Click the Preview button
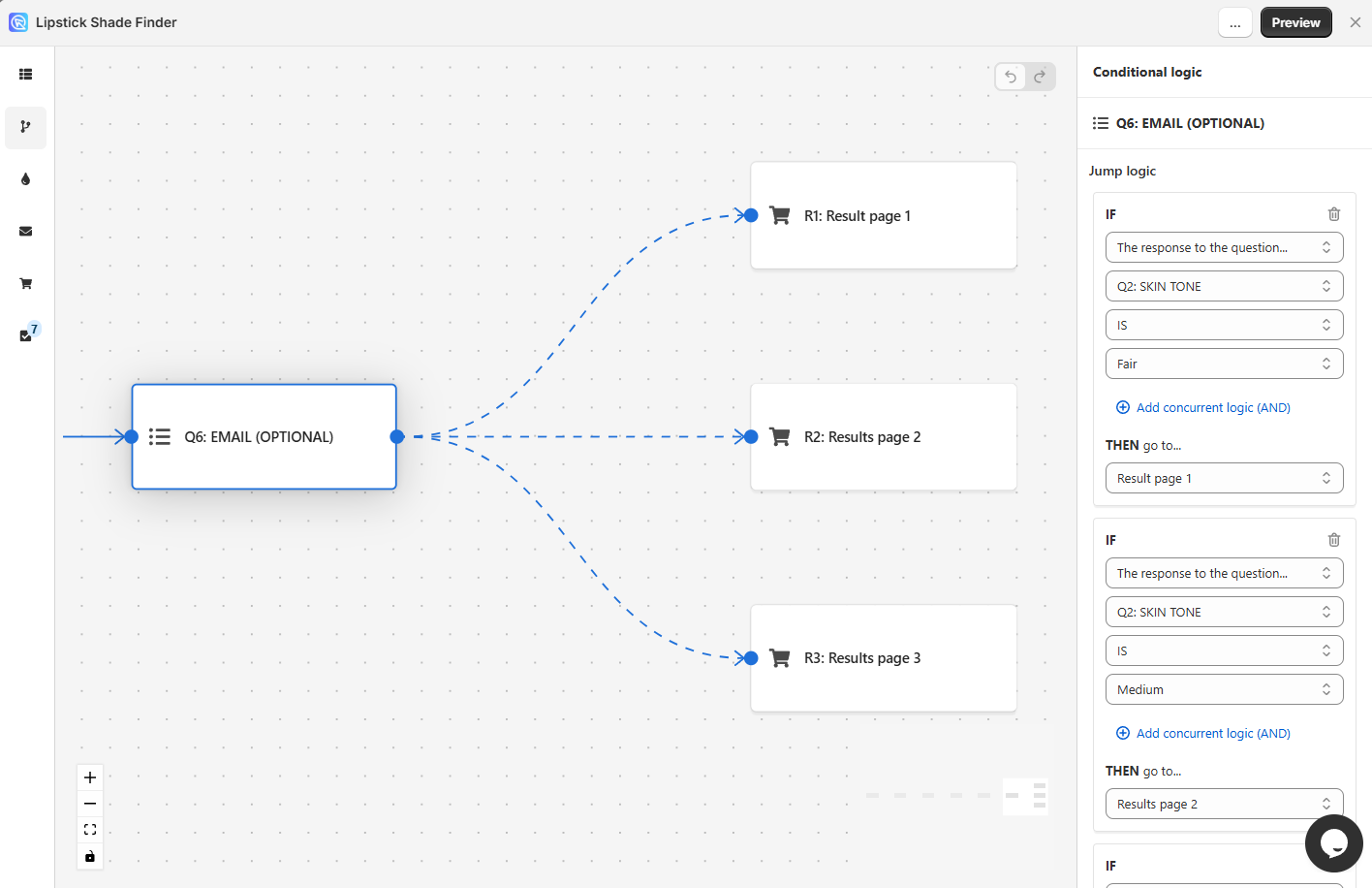This screenshot has width=1372, height=888. 1296,22
